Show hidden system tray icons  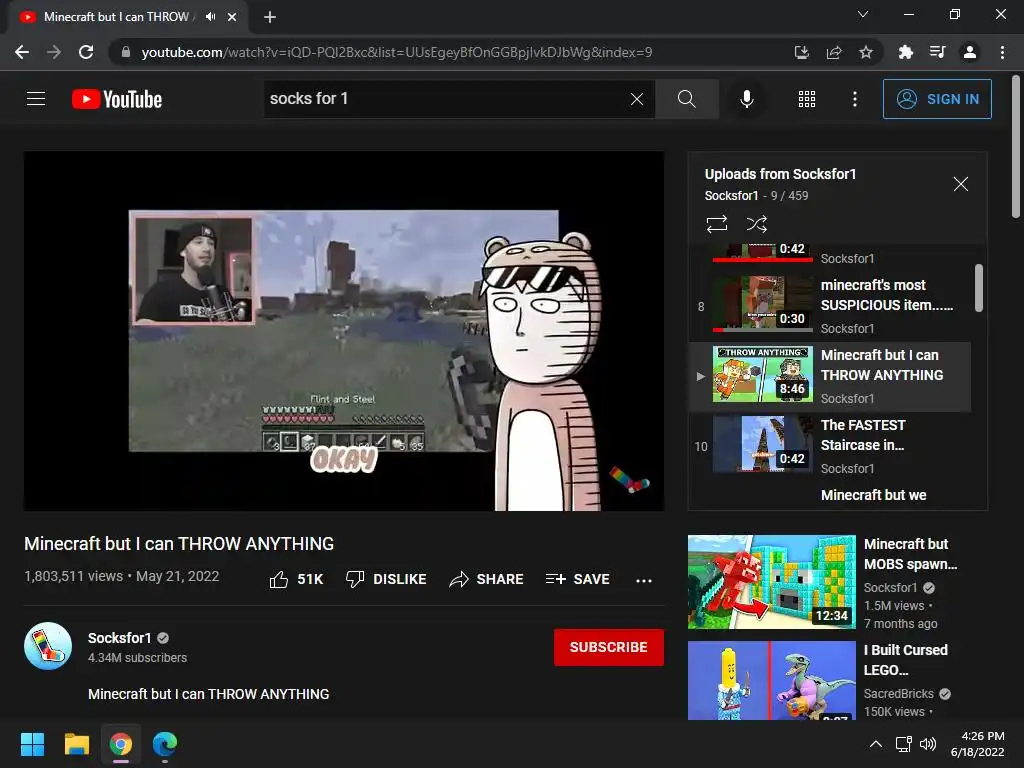(x=876, y=744)
